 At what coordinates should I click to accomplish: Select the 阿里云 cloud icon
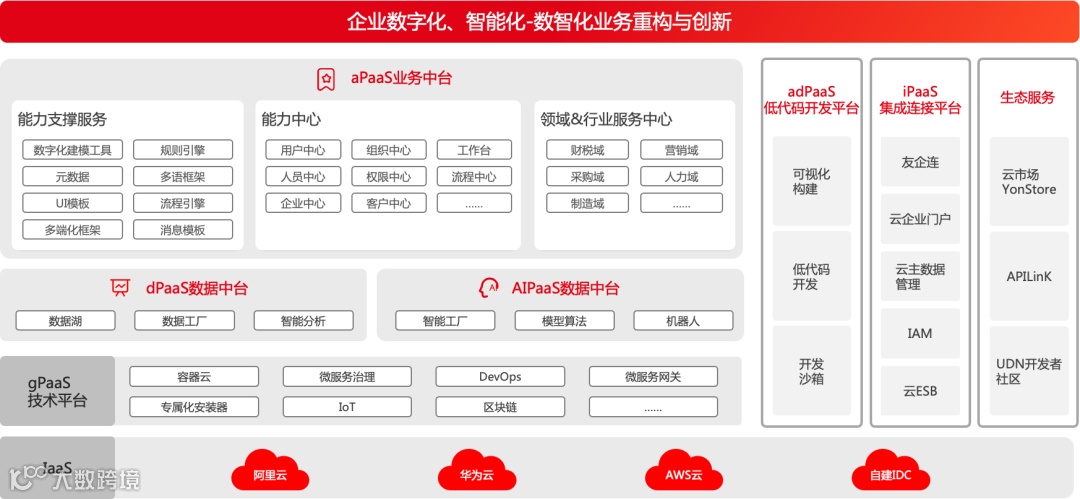[270, 471]
